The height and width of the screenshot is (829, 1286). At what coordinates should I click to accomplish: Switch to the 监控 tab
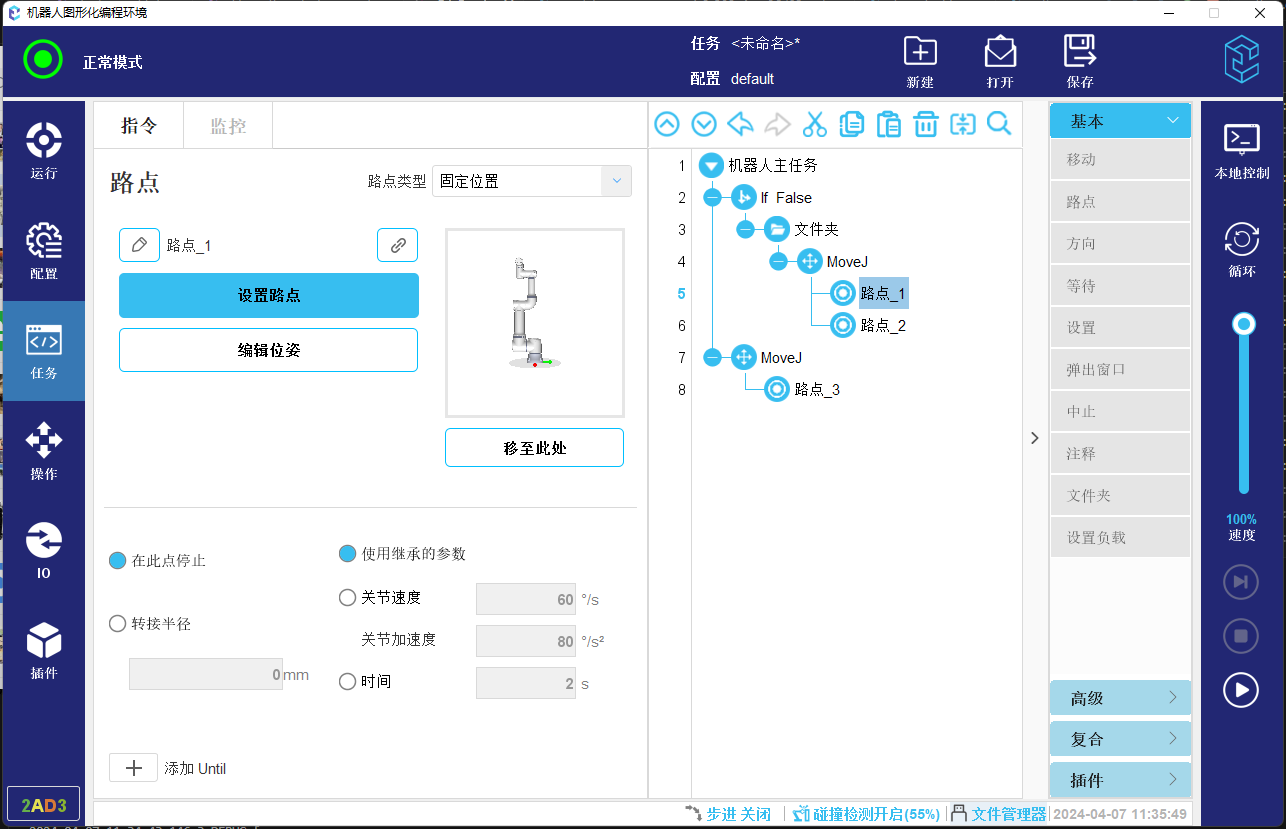click(x=227, y=126)
